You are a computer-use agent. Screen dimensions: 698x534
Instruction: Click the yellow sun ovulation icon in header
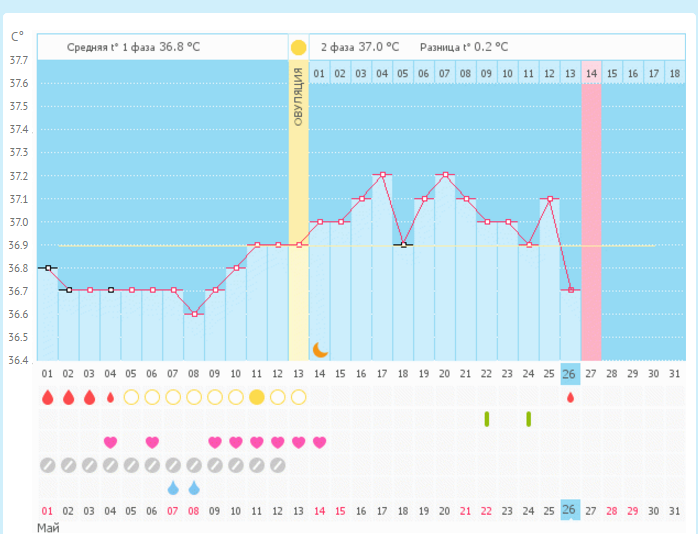tap(298, 47)
